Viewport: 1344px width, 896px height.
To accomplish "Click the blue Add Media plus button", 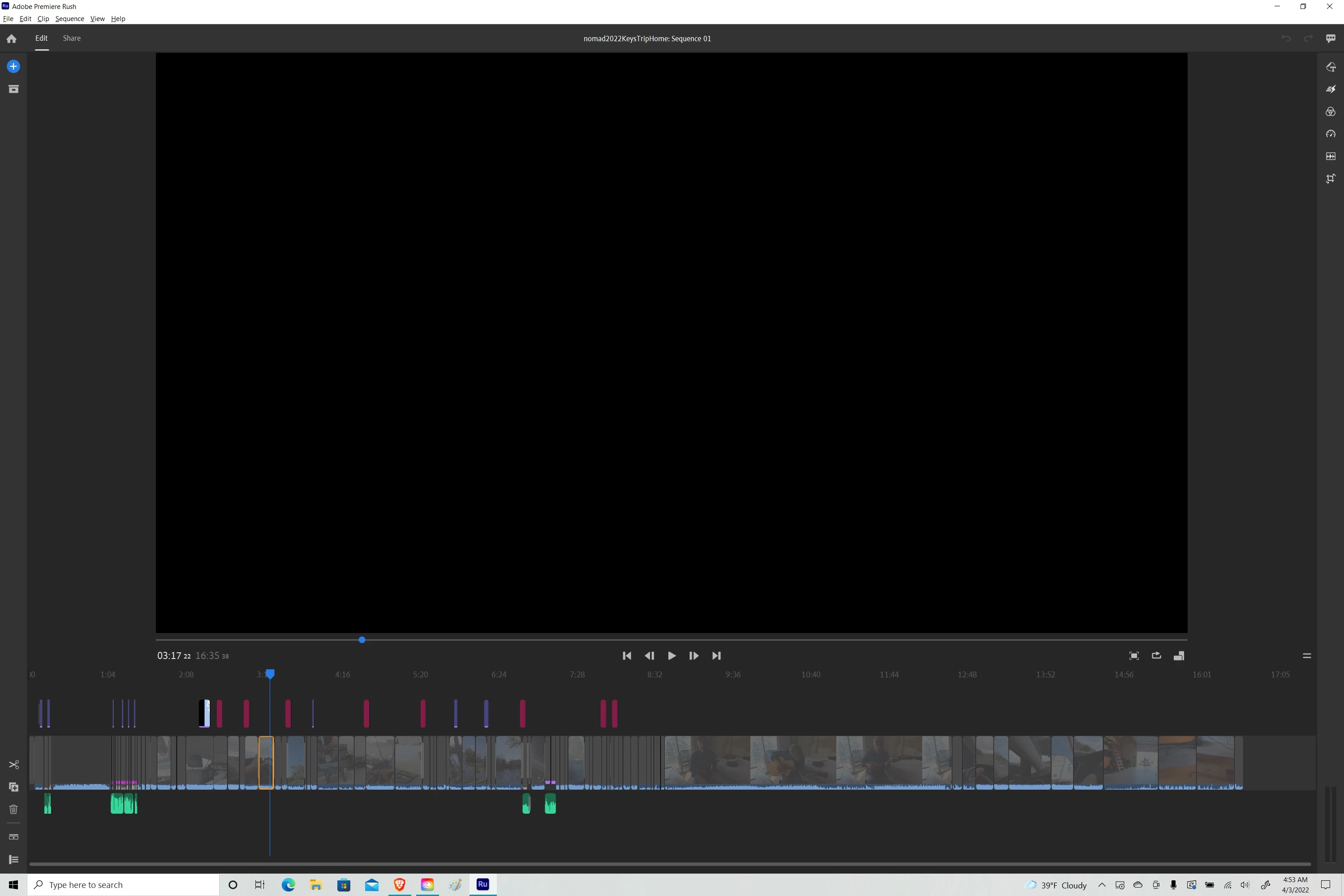I will coord(13,67).
